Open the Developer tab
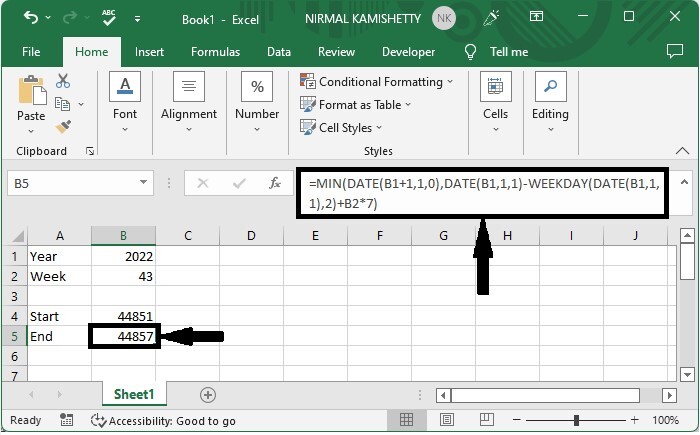This screenshot has height=435, width=700. [408, 52]
